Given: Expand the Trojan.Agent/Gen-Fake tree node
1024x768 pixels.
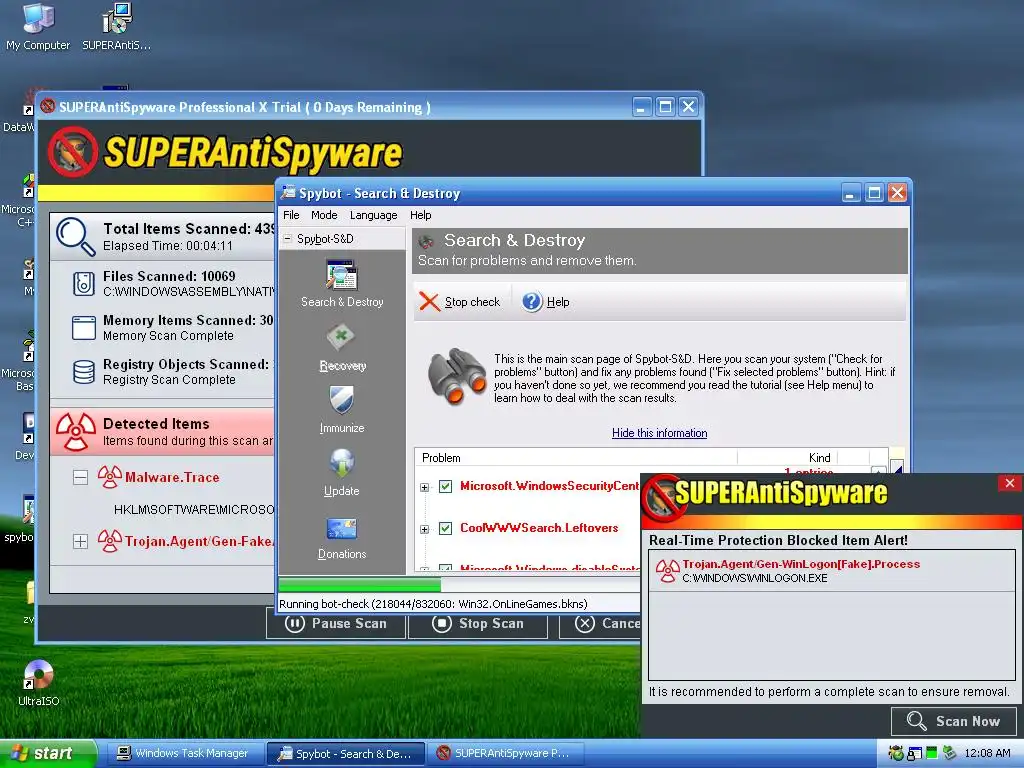Looking at the screenshot, I should pyautogui.click(x=80, y=541).
